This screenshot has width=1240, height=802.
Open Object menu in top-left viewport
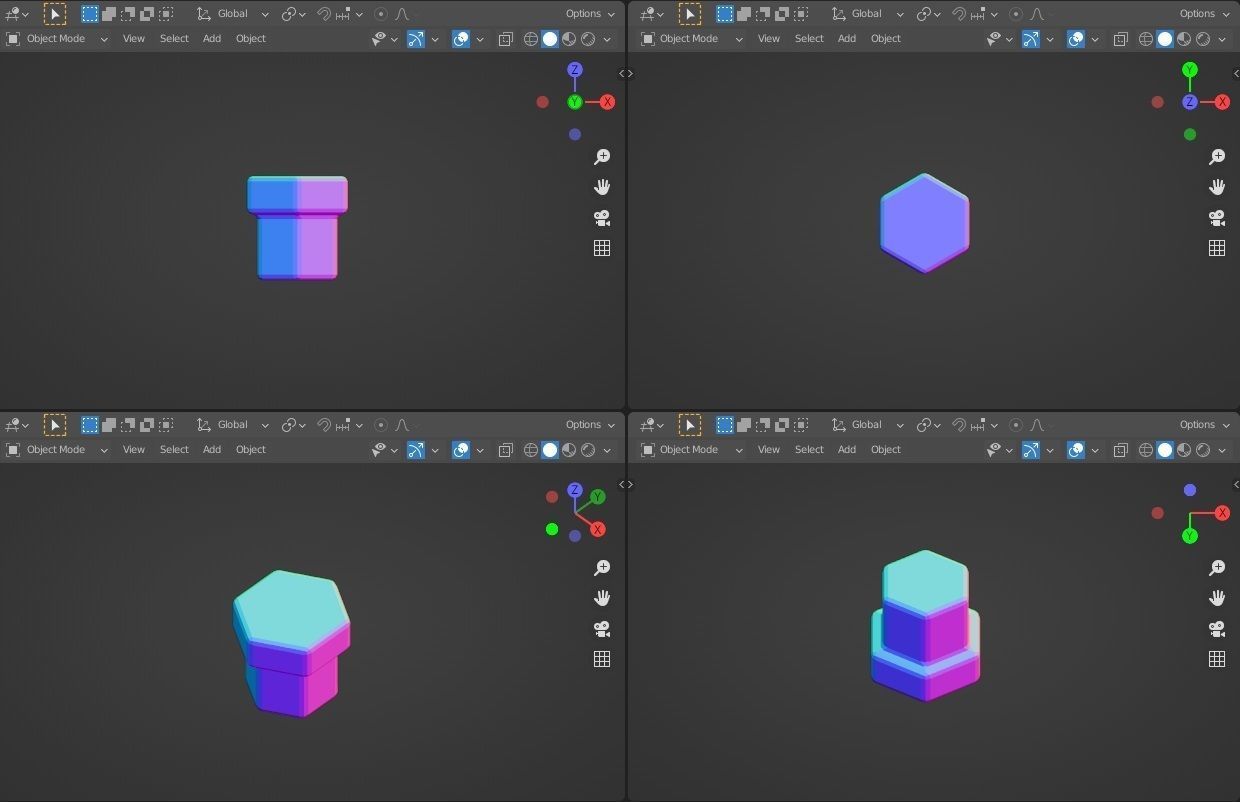pyautogui.click(x=250, y=39)
